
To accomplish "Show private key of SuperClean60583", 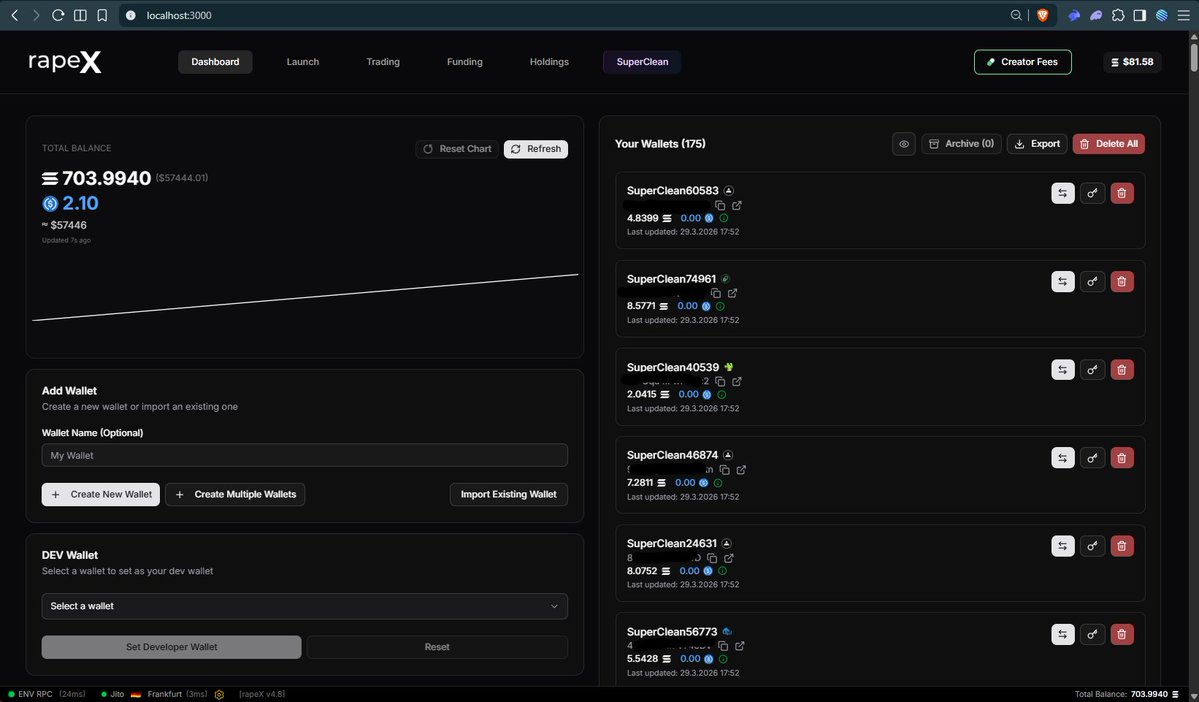I will click(x=1092, y=193).
